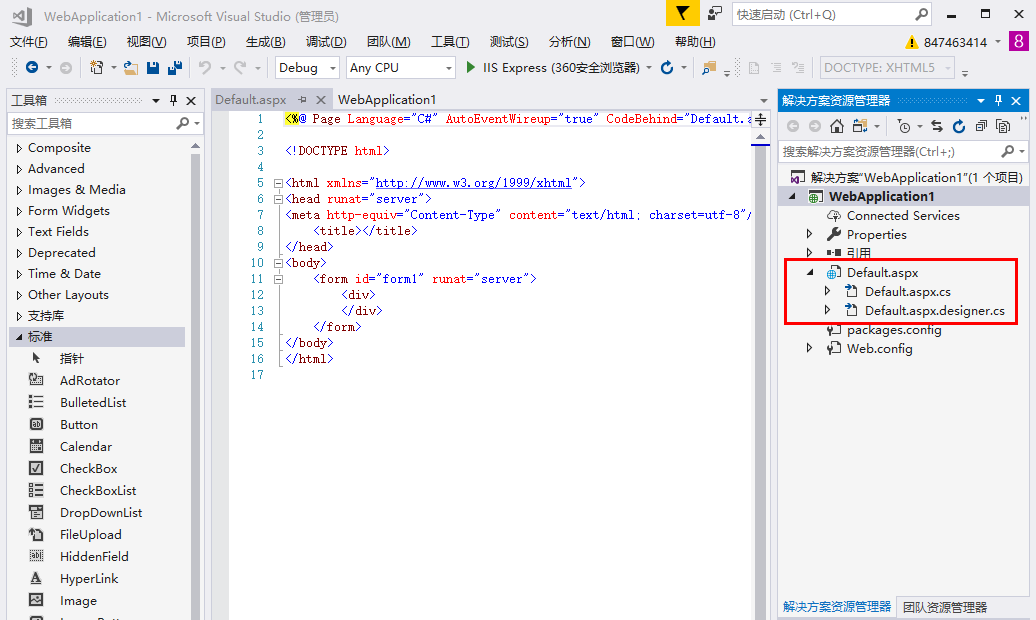Pin the Default.aspx document tab

302,100
